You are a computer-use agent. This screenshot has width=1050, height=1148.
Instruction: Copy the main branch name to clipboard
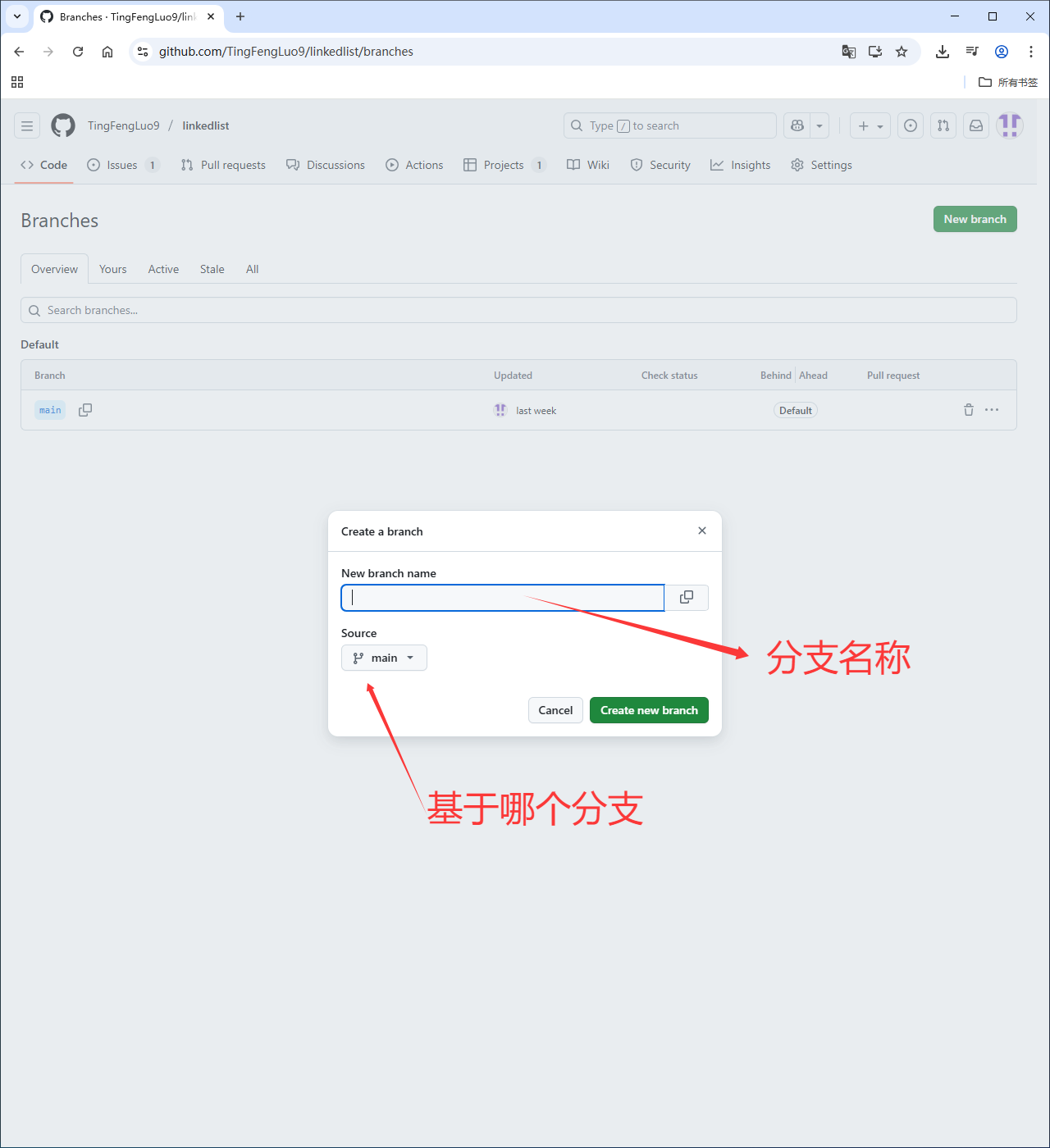tap(85, 410)
